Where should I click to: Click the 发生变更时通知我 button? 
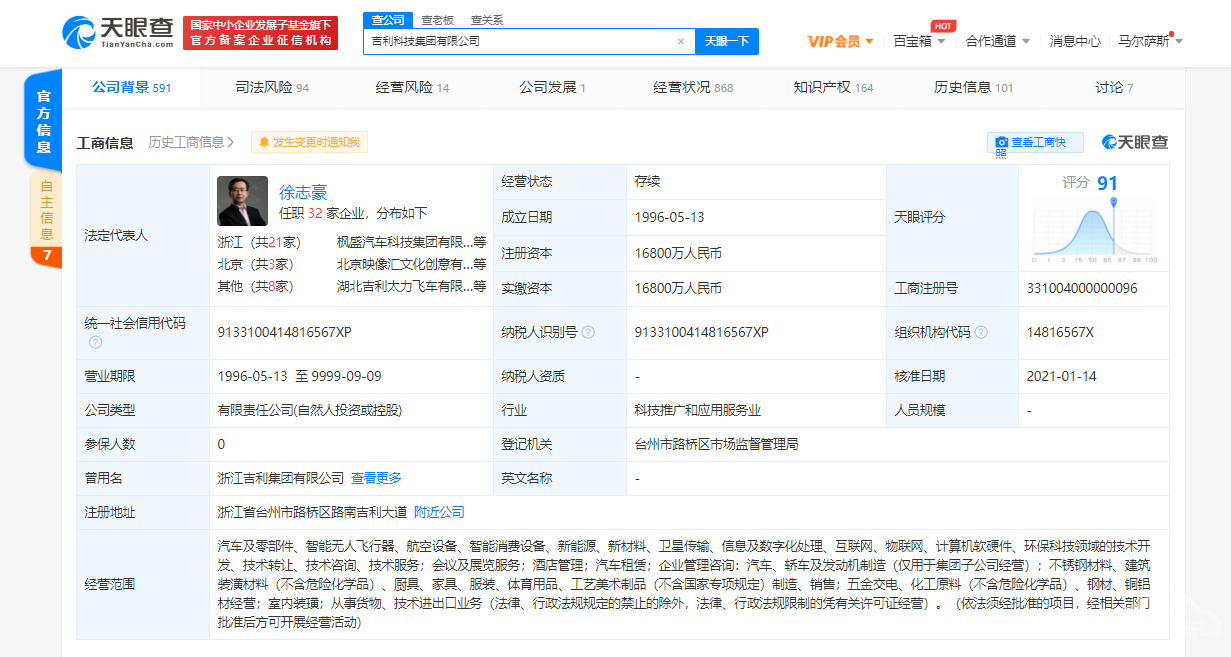[309, 143]
